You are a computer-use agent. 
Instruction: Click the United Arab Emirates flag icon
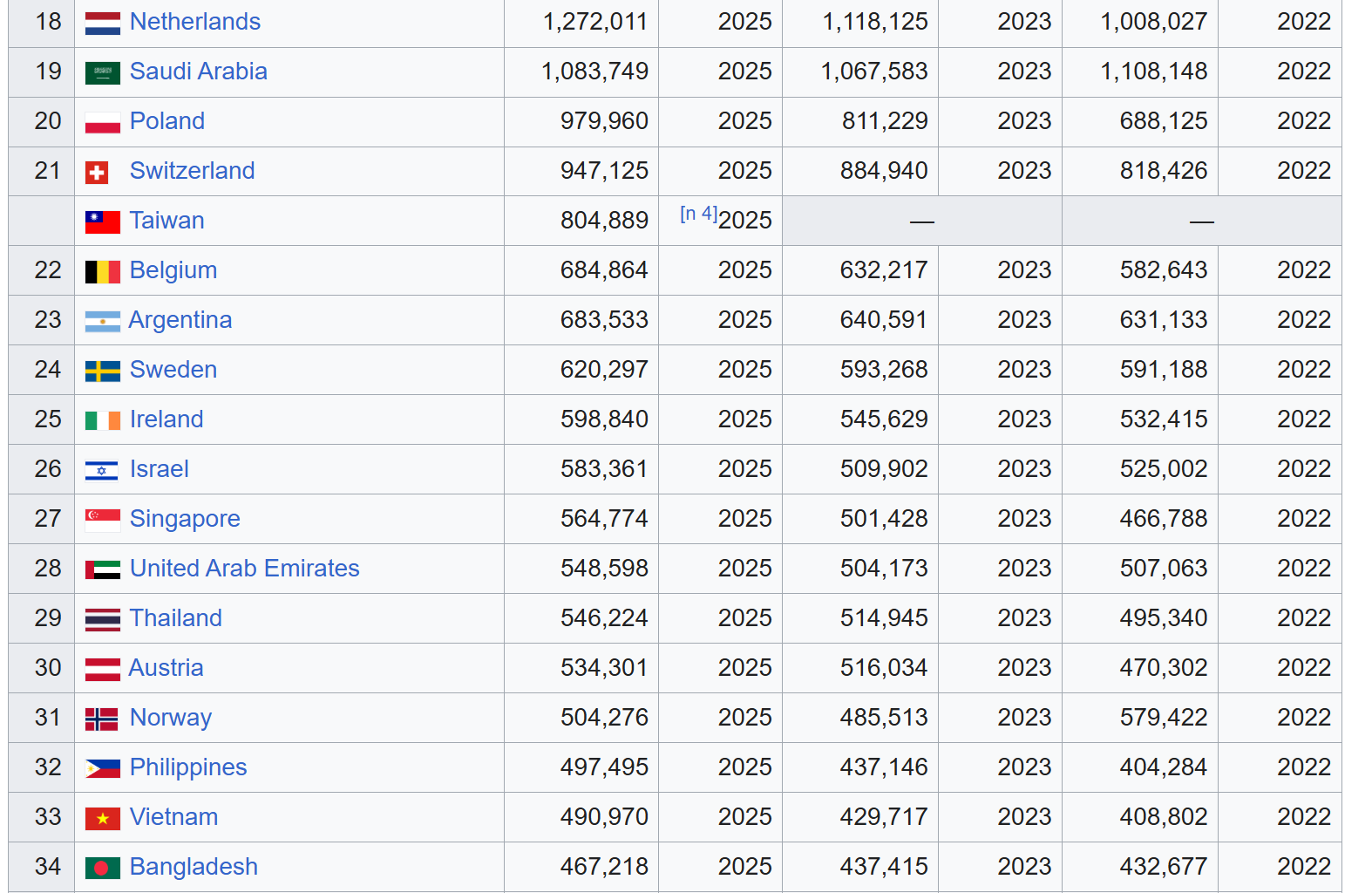pos(102,570)
